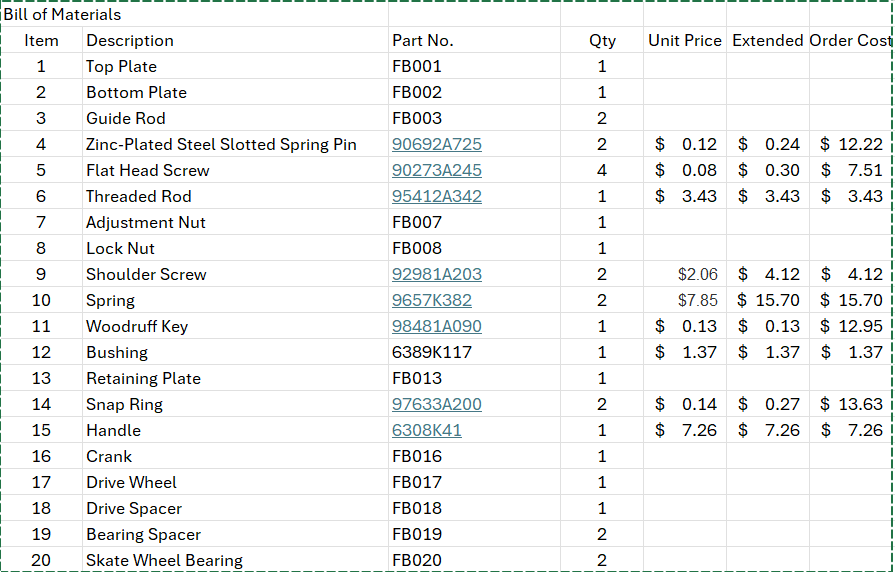This screenshot has height=572, width=895.
Task: Follow the 92981A203 Shoulder Screw link
Action: [x=436, y=274]
